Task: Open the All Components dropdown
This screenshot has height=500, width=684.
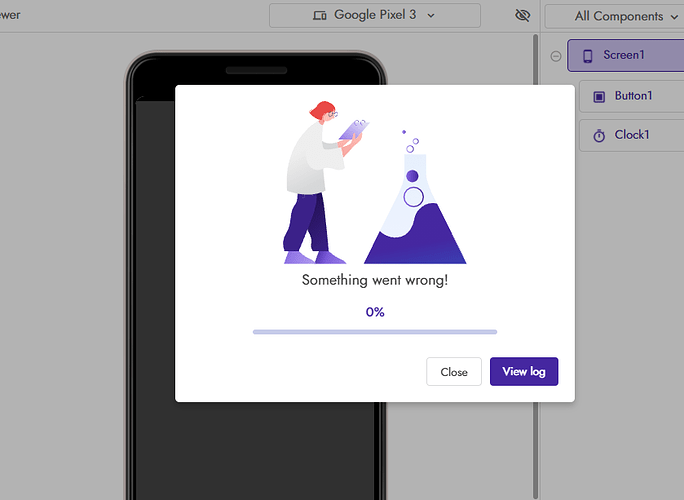Action: click(x=616, y=17)
